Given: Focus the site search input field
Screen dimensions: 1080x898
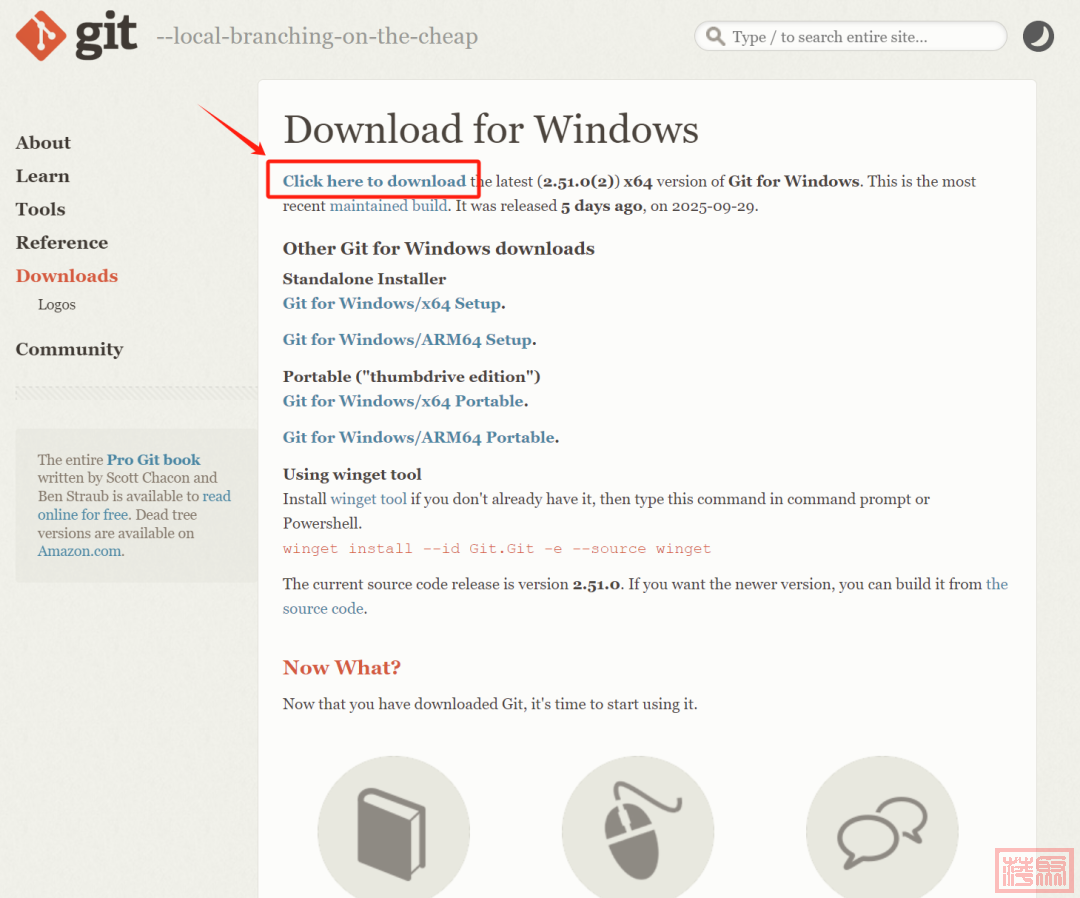Looking at the screenshot, I should click(x=860, y=37).
